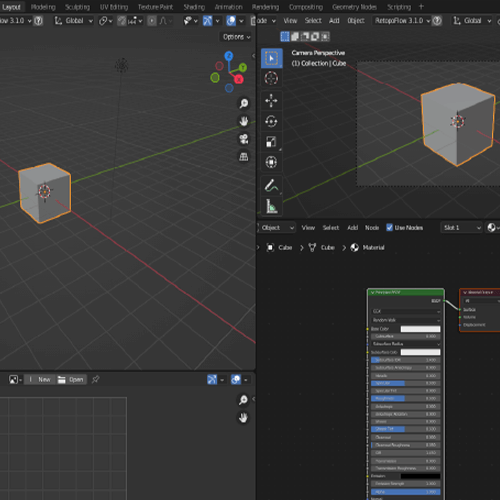The width and height of the screenshot is (500, 500).
Task: Switch to the UV Editing tab
Action: point(114,7)
